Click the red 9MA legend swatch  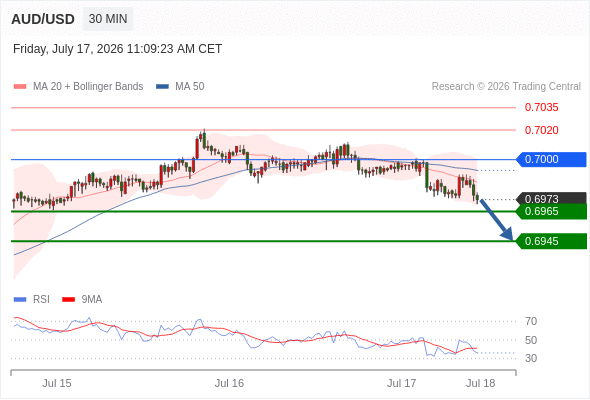coord(68,300)
